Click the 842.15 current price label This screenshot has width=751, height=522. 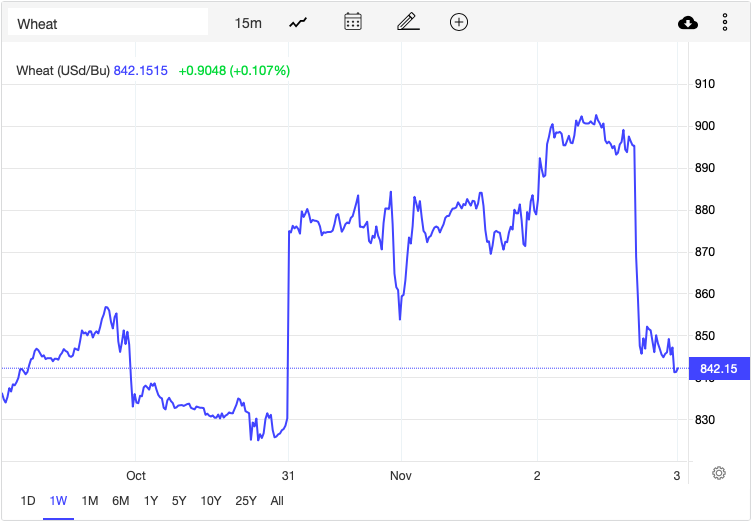(719, 368)
